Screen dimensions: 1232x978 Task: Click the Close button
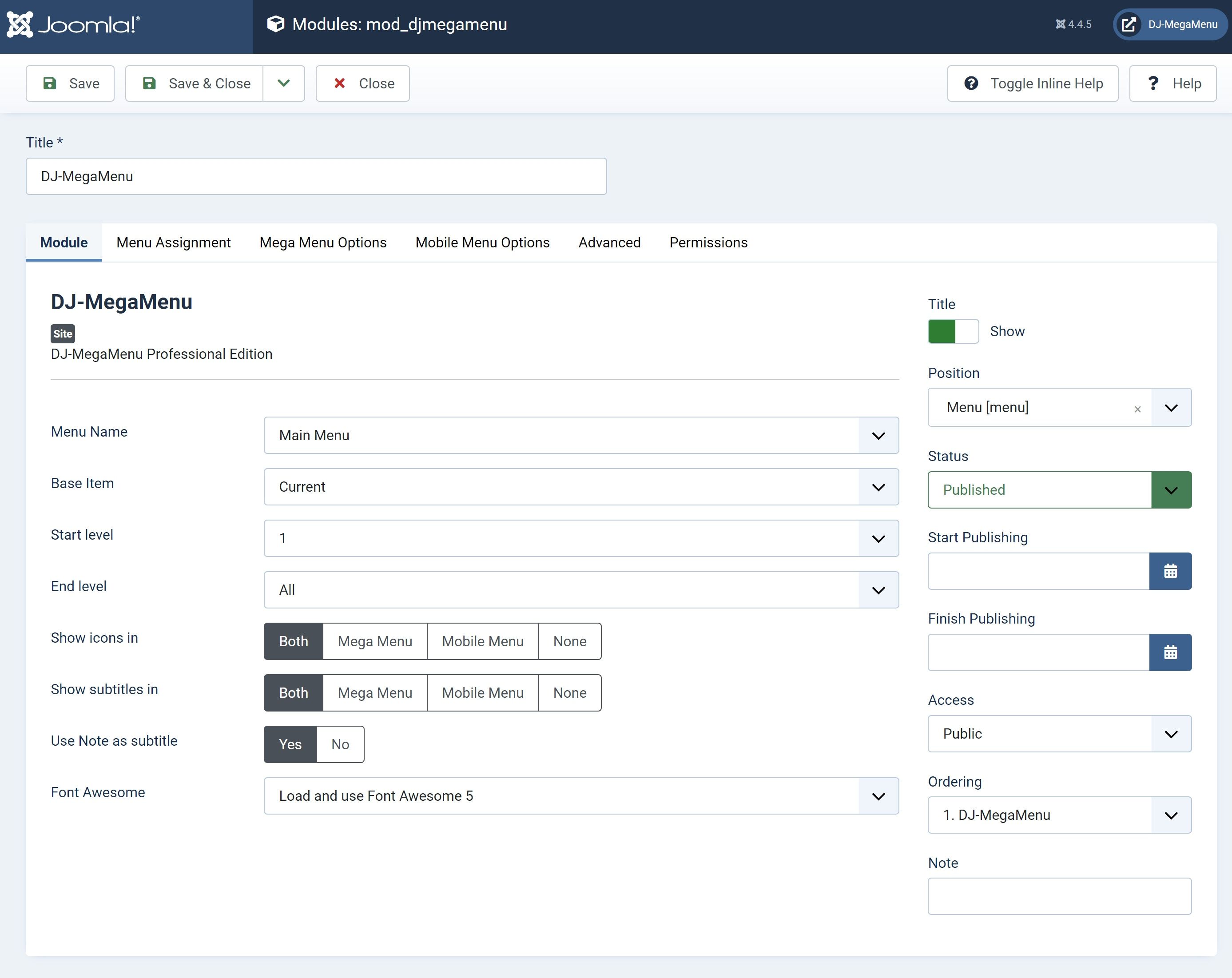363,83
